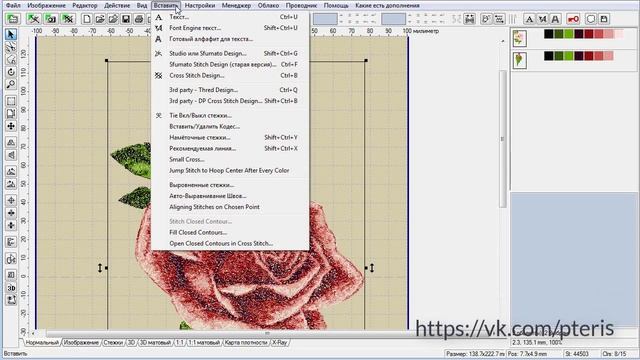Screen dimensions: 640x360
Task: Open the Менеджер menu
Action: 236,6
